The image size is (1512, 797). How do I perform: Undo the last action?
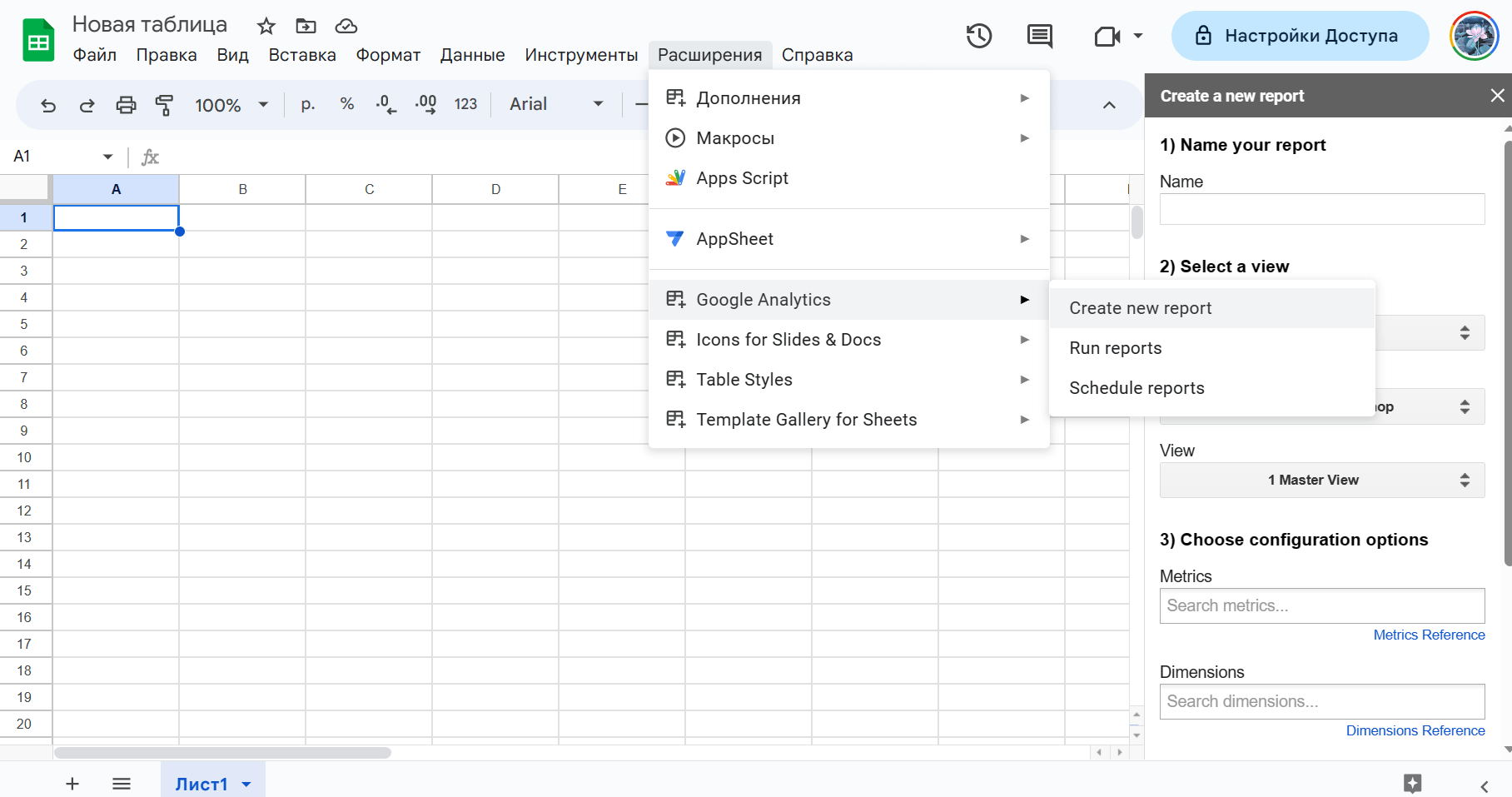click(48, 105)
